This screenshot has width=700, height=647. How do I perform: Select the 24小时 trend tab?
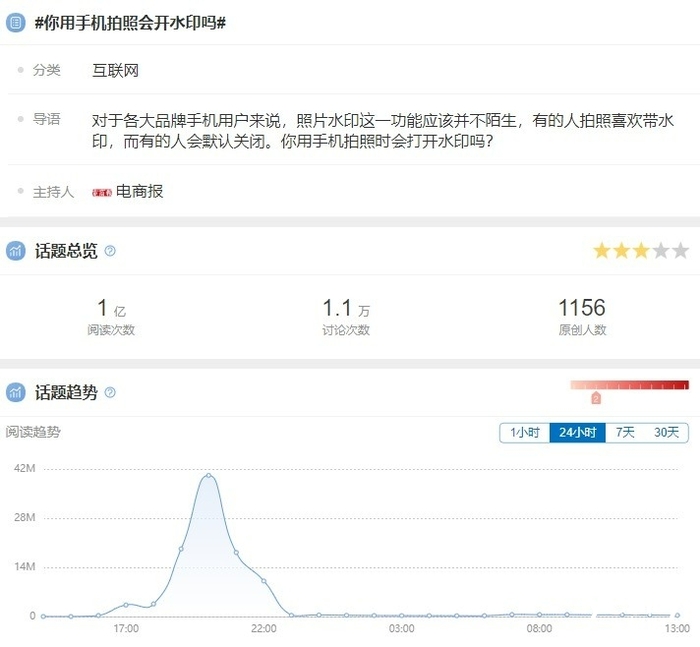577,433
